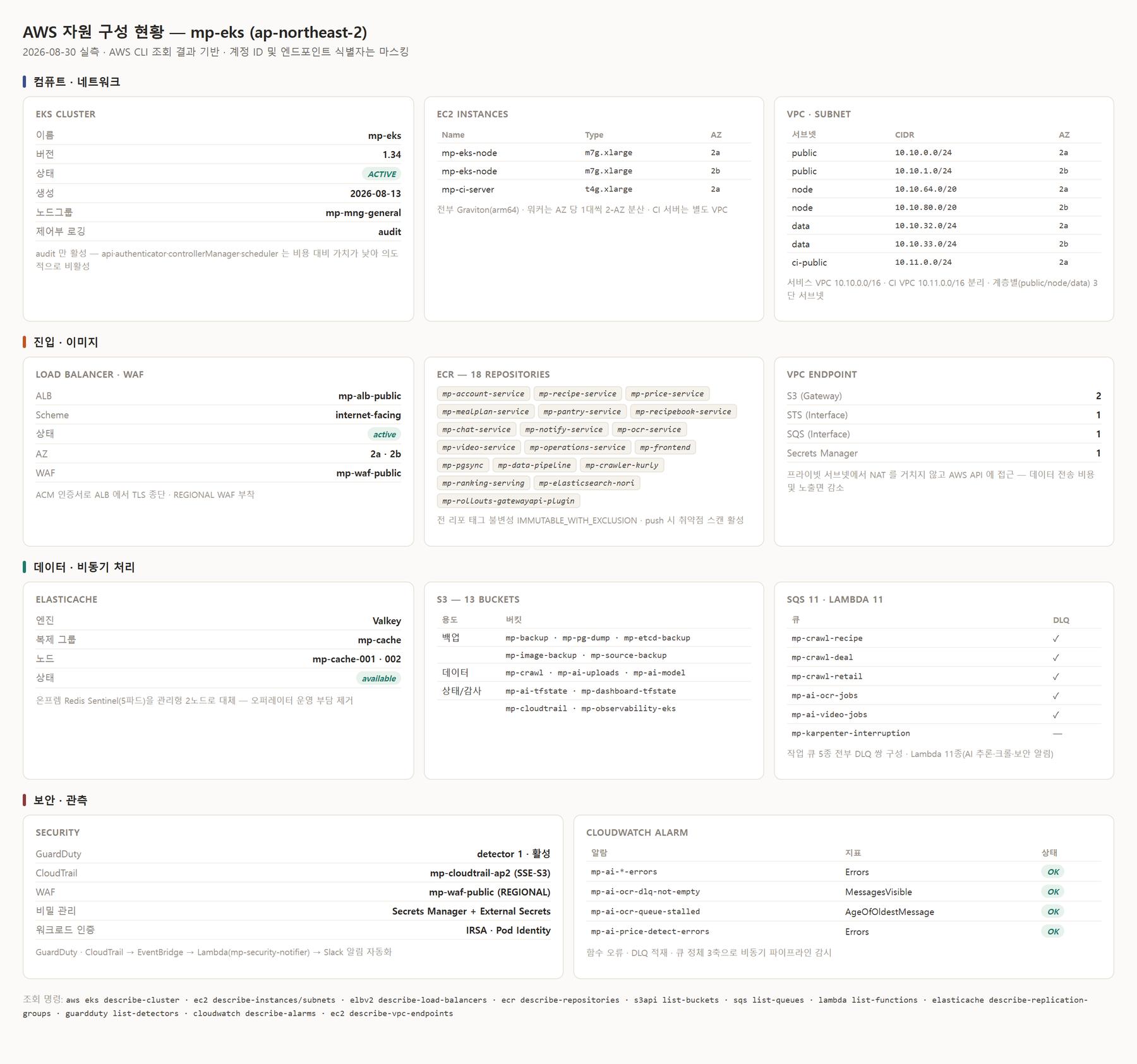Click the DLQ checkmark for mp-crawl-deal
The height and width of the screenshot is (1064, 1137).
tap(1056, 657)
